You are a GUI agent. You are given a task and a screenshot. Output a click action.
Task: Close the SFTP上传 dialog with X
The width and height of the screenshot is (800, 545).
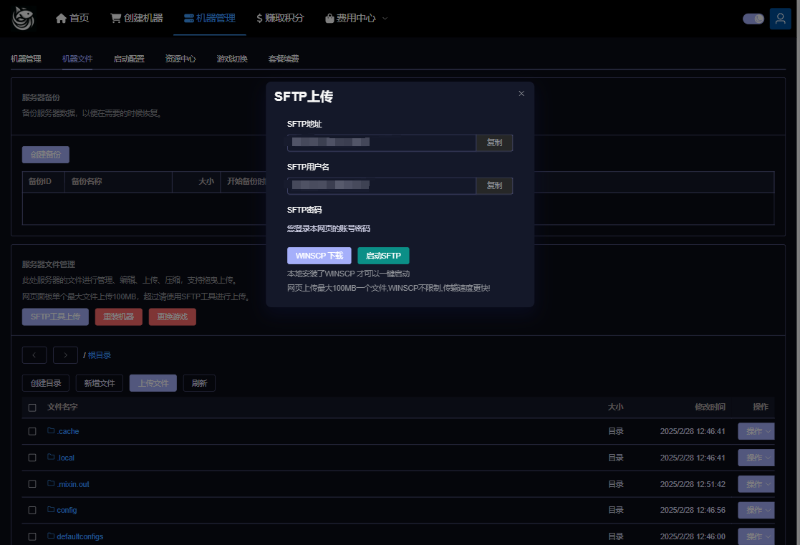521,93
